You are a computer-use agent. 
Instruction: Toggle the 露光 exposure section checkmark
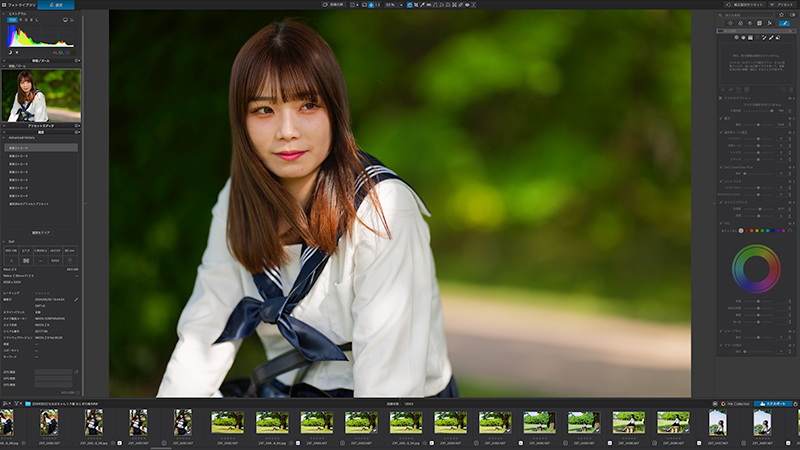[720, 118]
